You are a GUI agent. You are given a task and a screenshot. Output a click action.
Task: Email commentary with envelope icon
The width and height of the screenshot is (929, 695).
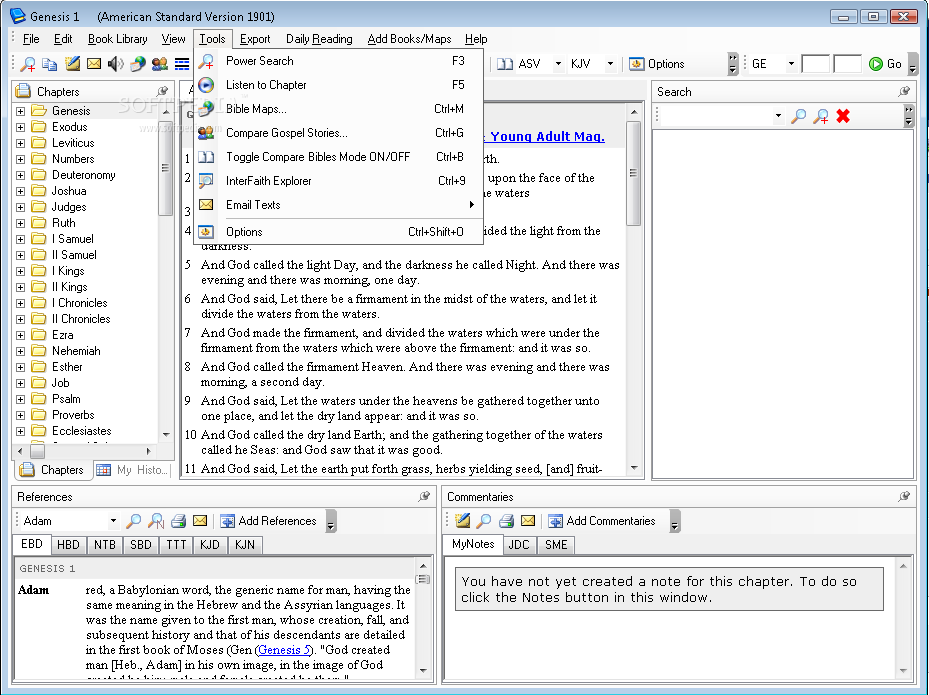(x=528, y=520)
